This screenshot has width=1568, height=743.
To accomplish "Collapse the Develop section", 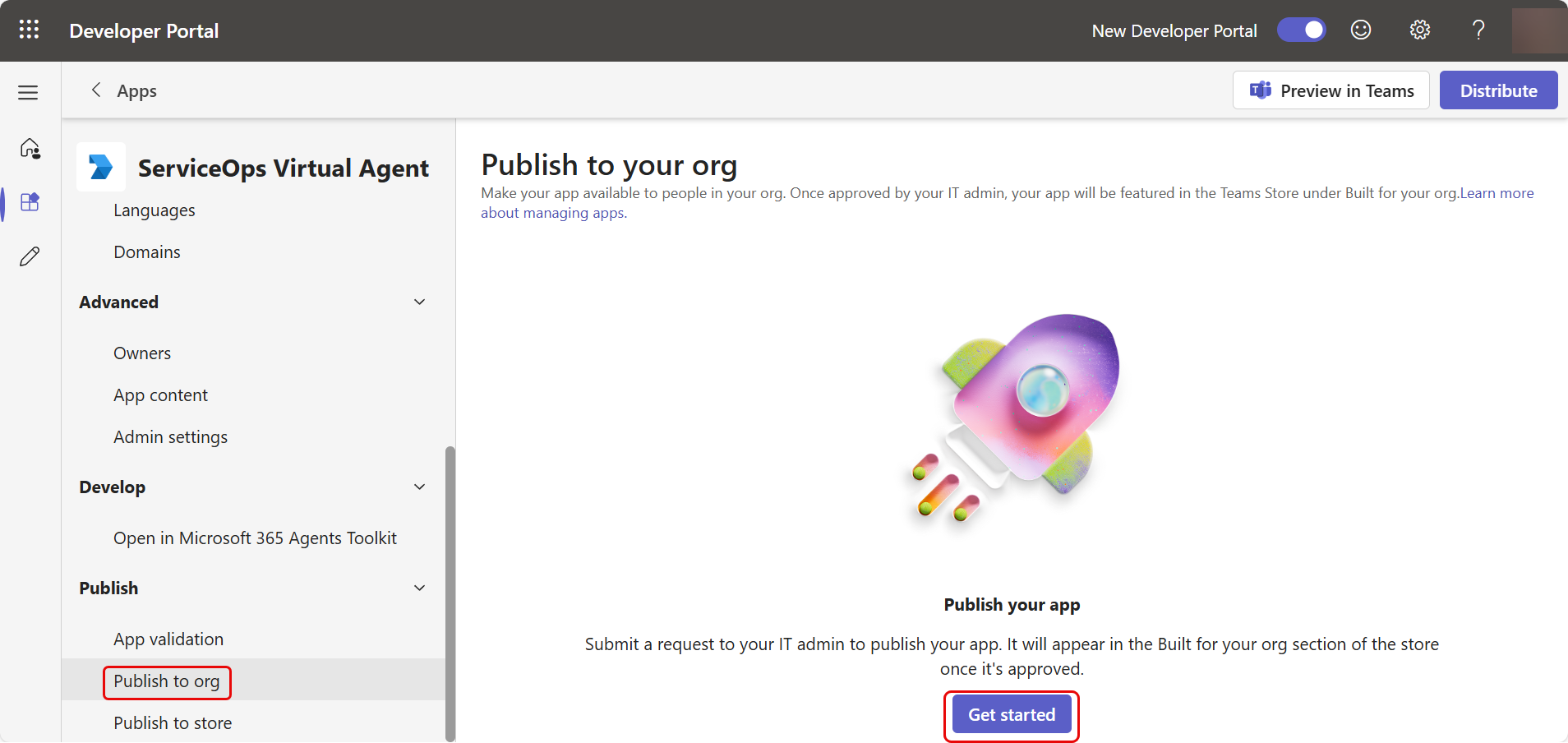I will [419, 487].
